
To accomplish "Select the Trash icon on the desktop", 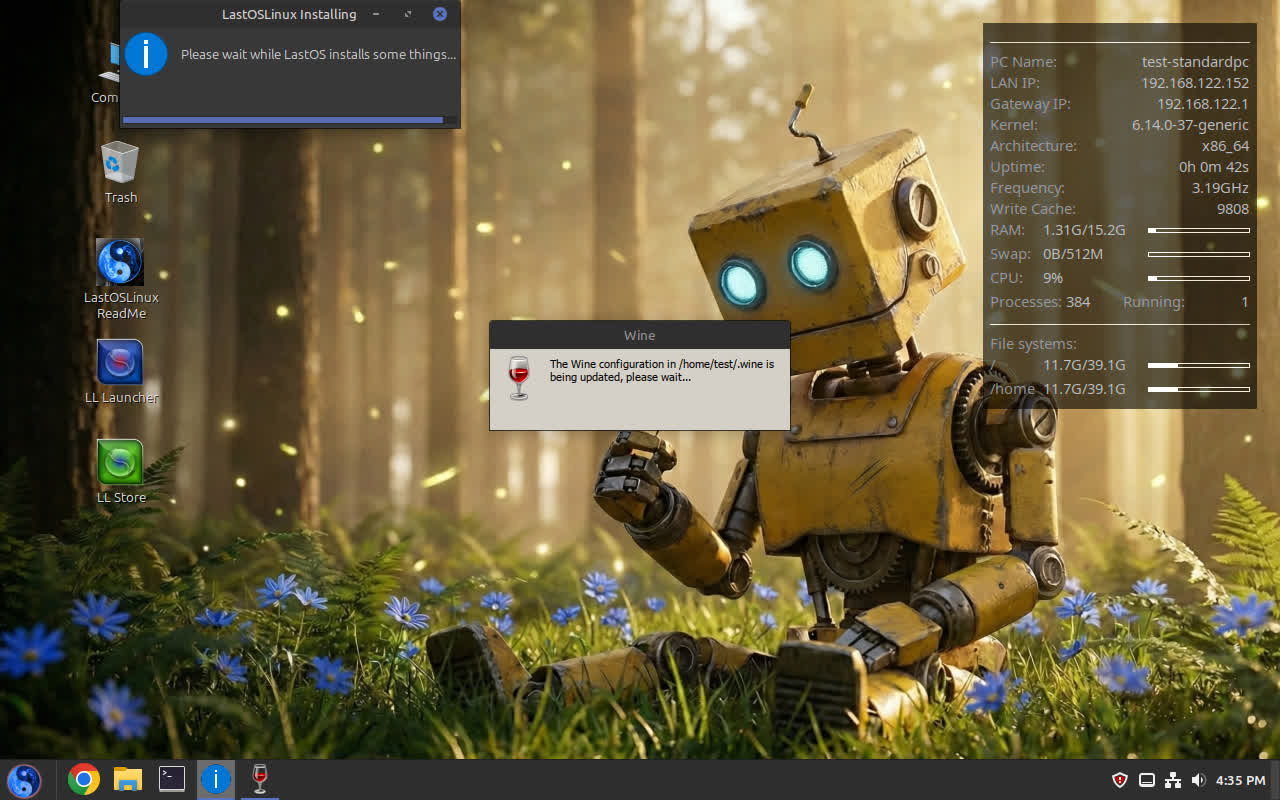I will pos(120,163).
